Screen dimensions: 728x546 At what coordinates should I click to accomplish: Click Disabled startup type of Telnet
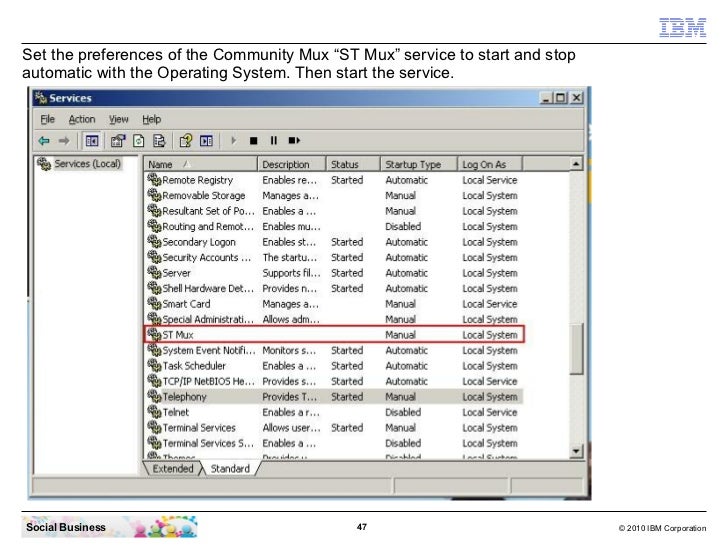coord(403,412)
